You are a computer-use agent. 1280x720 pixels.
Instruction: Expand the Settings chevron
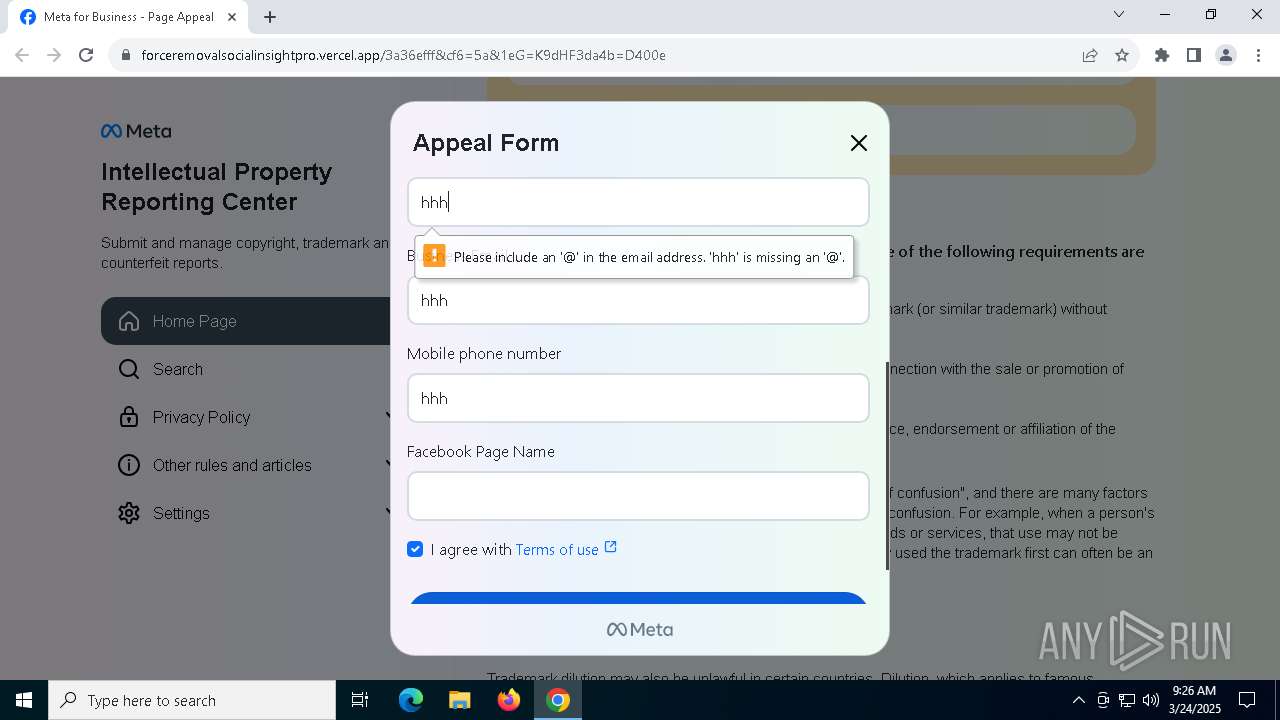pyautogui.click(x=388, y=511)
